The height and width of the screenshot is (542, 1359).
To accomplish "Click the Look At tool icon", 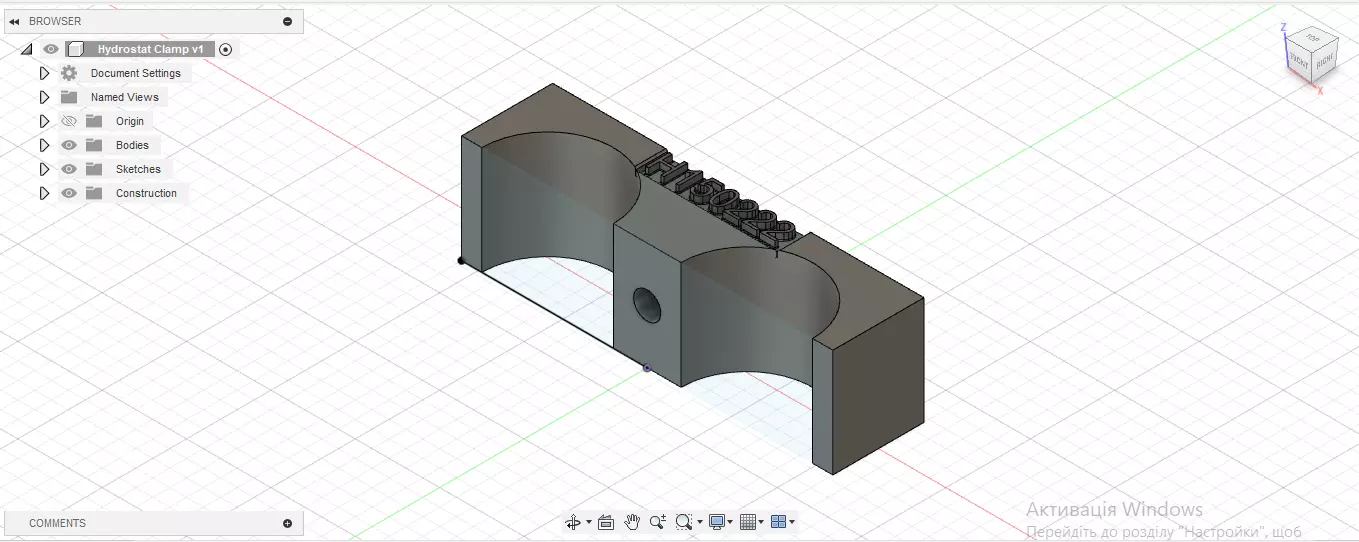I will [606, 522].
